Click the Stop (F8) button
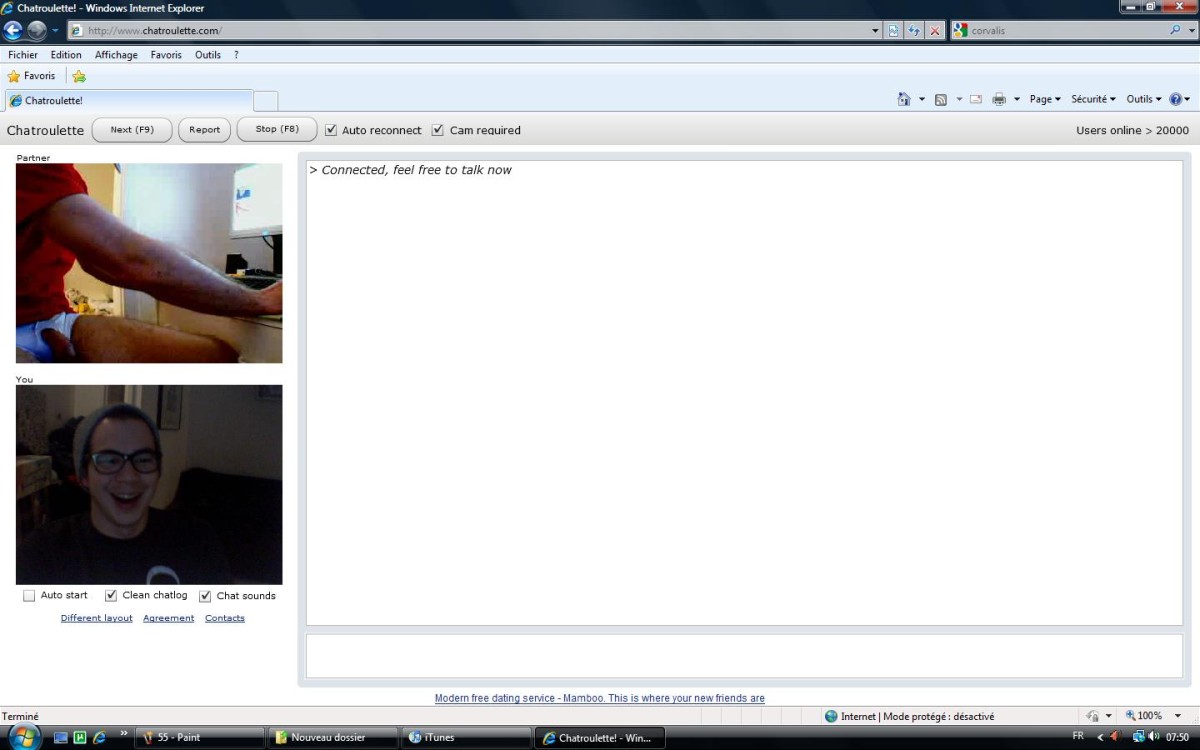 277,130
